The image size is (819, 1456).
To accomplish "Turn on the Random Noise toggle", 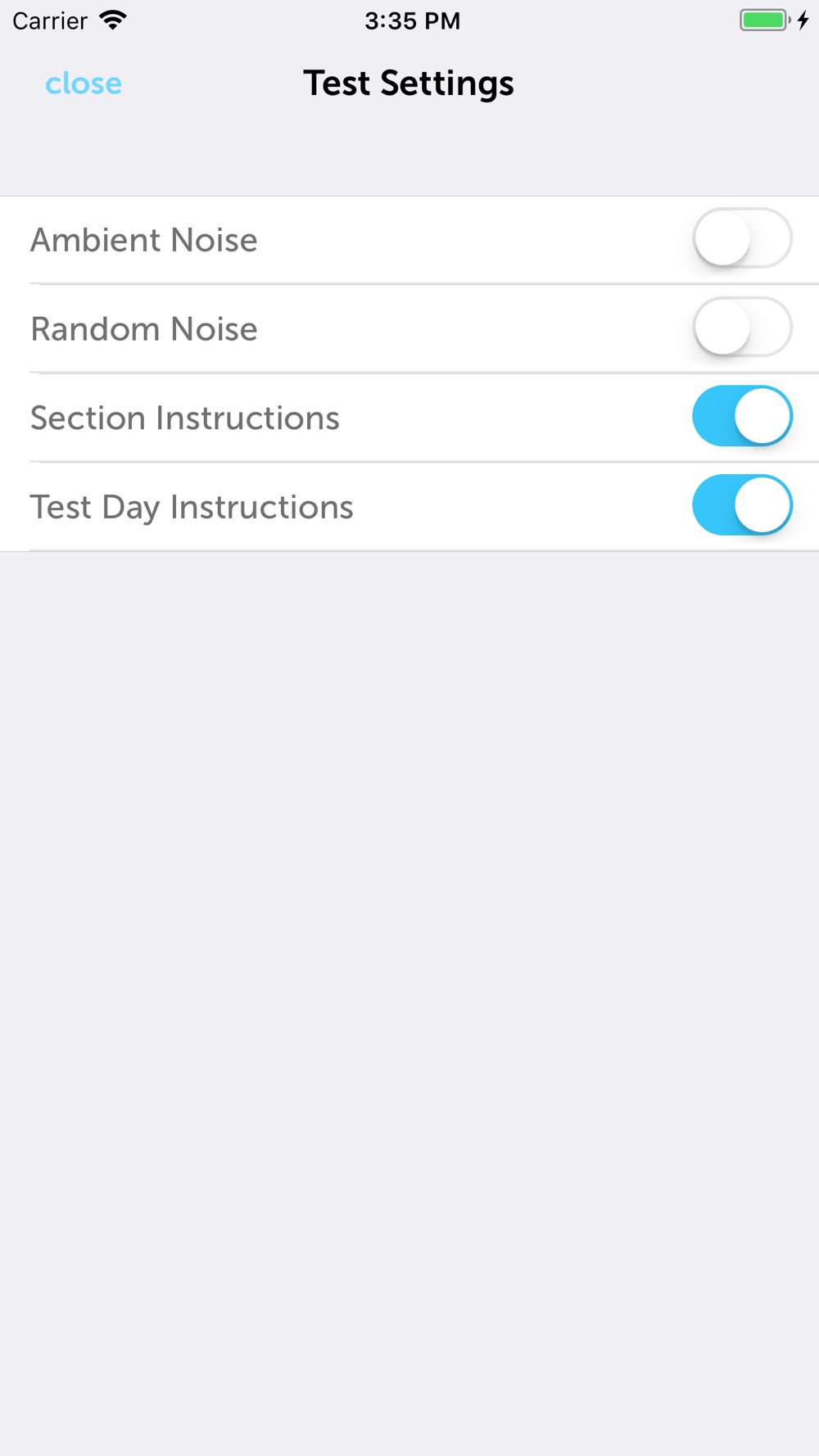I will coord(742,328).
